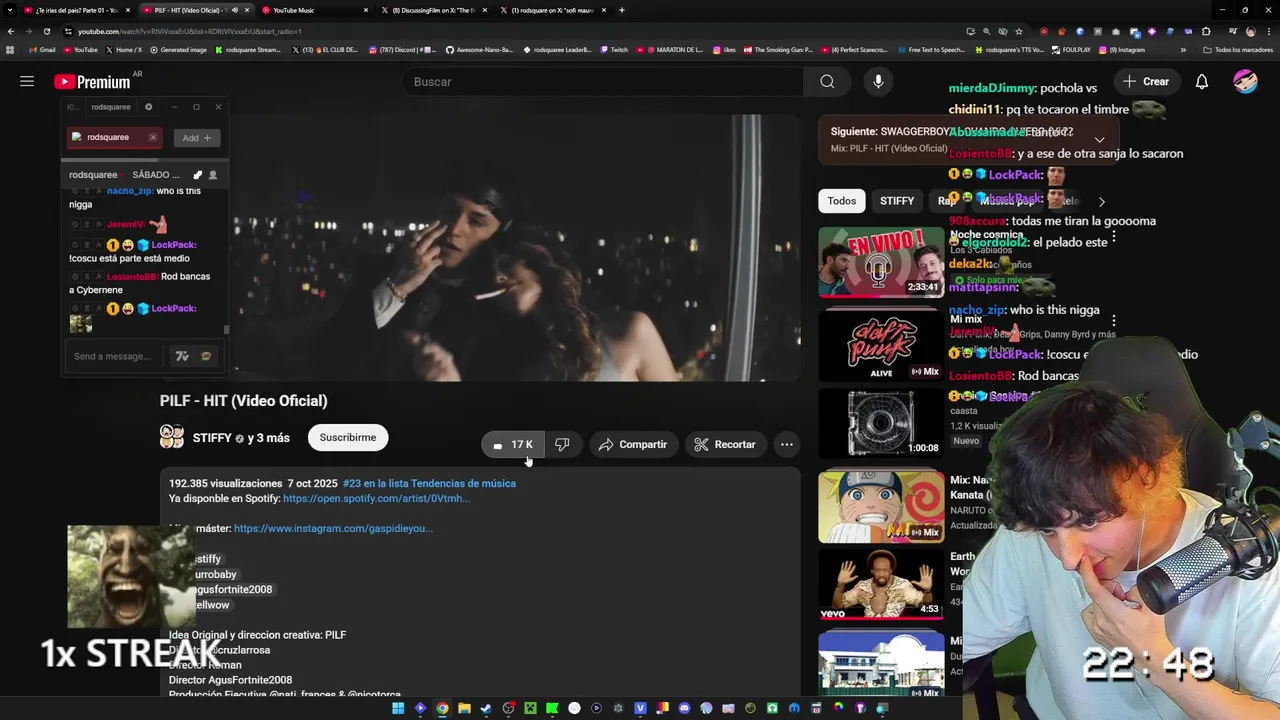The width and height of the screenshot is (1280, 720).
Task: Like the video with 17 K button
Action: [513, 444]
